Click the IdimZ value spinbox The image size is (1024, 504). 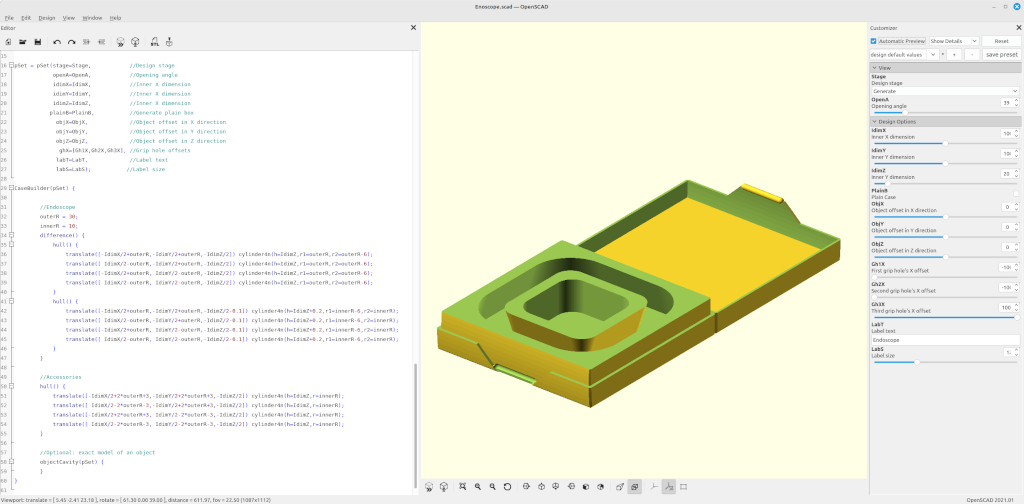1010,174
